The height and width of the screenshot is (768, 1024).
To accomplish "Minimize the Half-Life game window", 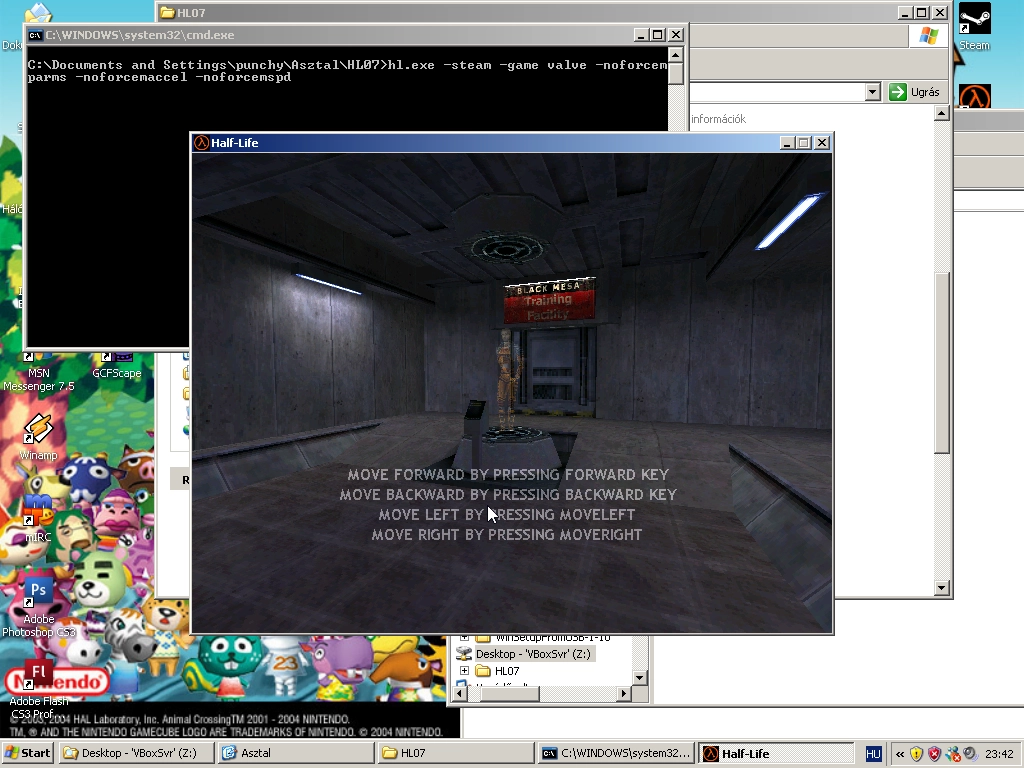I will (x=787, y=143).
